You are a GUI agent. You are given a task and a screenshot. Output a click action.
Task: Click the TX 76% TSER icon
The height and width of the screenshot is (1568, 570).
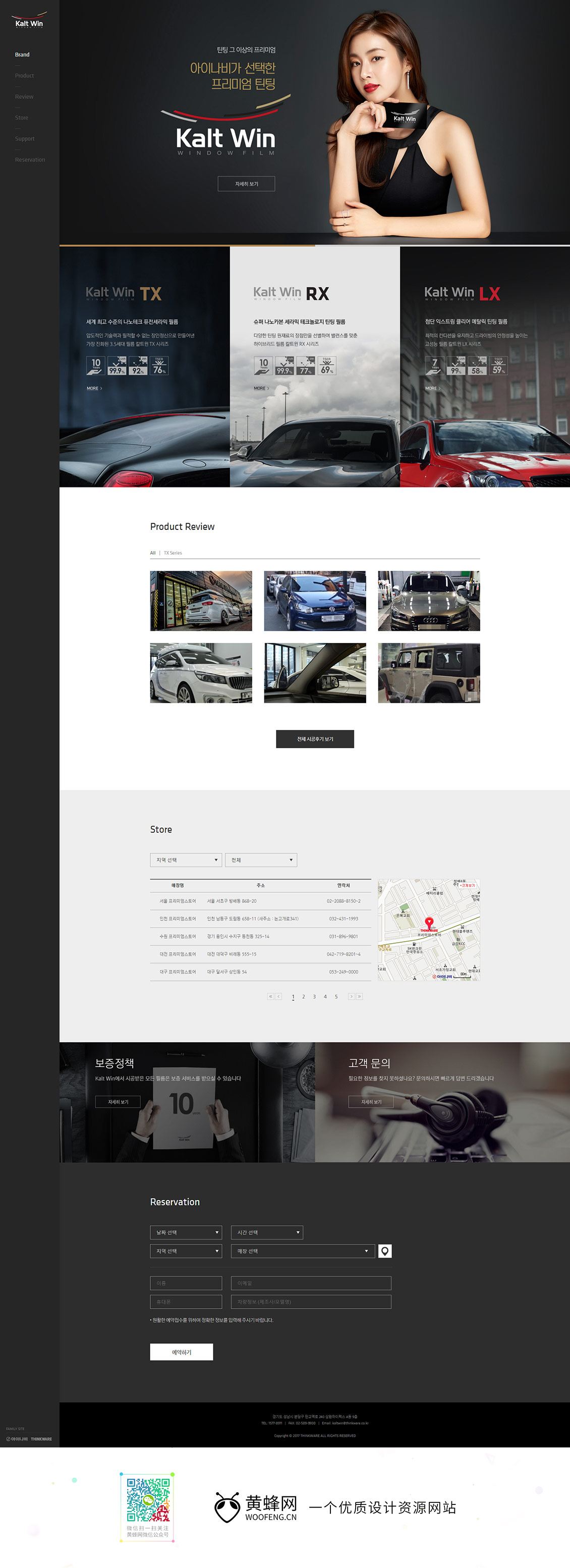click(x=159, y=365)
